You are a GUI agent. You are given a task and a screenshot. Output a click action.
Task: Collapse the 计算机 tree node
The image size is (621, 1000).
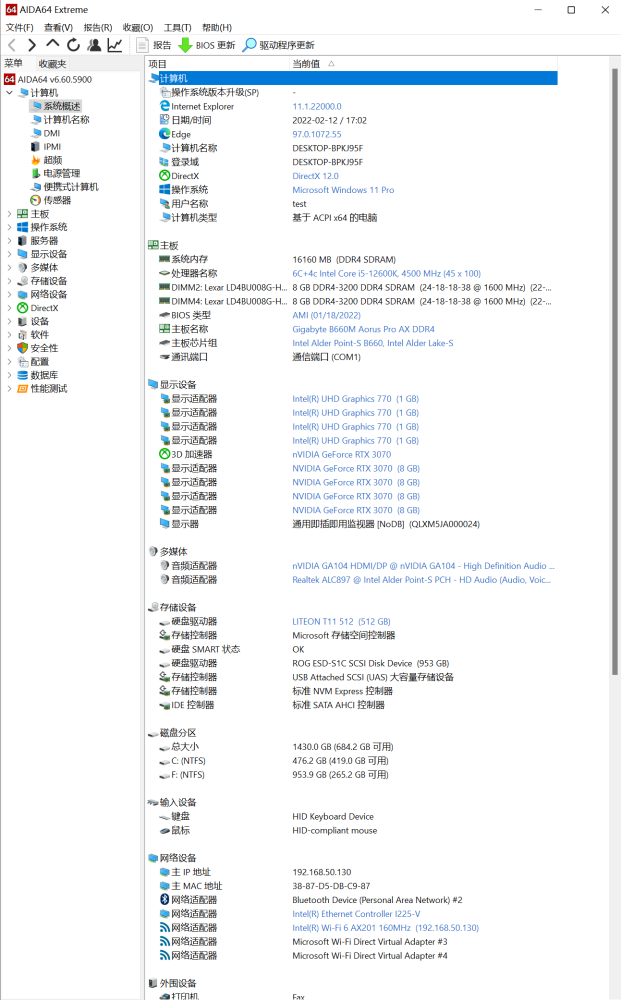click(x=10, y=92)
